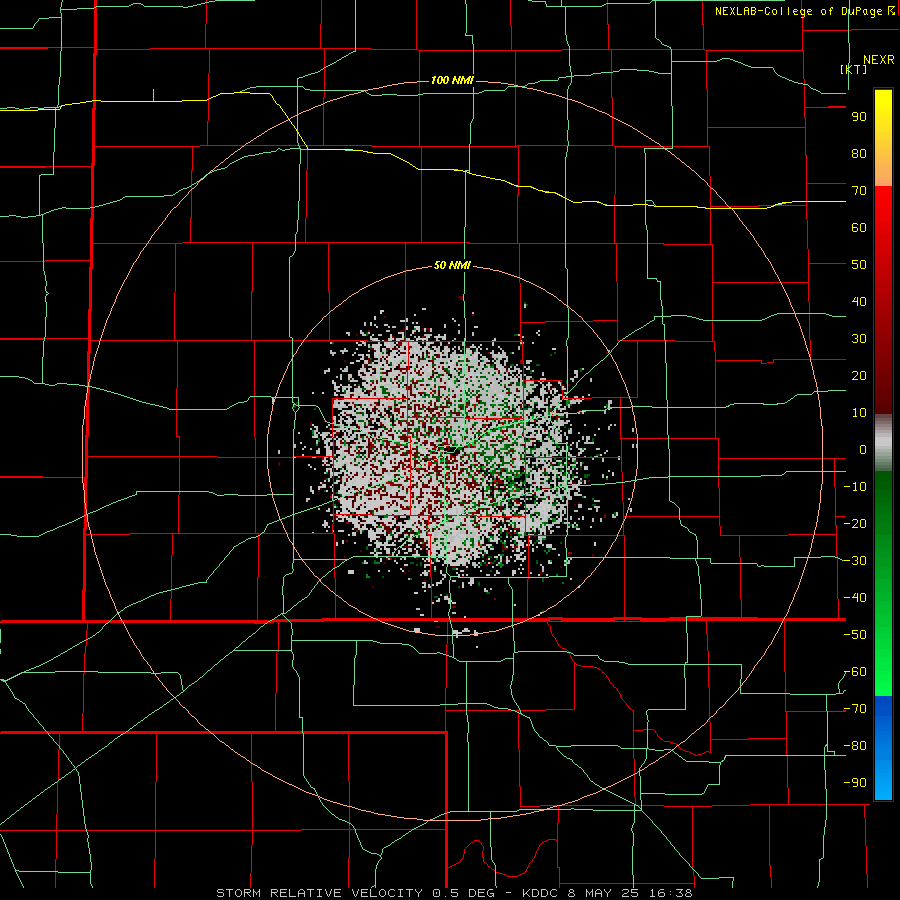Image resolution: width=900 pixels, height=900 pixels.
Task: Click the NEXR label above the color bar
Action: pyautogui.click(x=878, y=60)
